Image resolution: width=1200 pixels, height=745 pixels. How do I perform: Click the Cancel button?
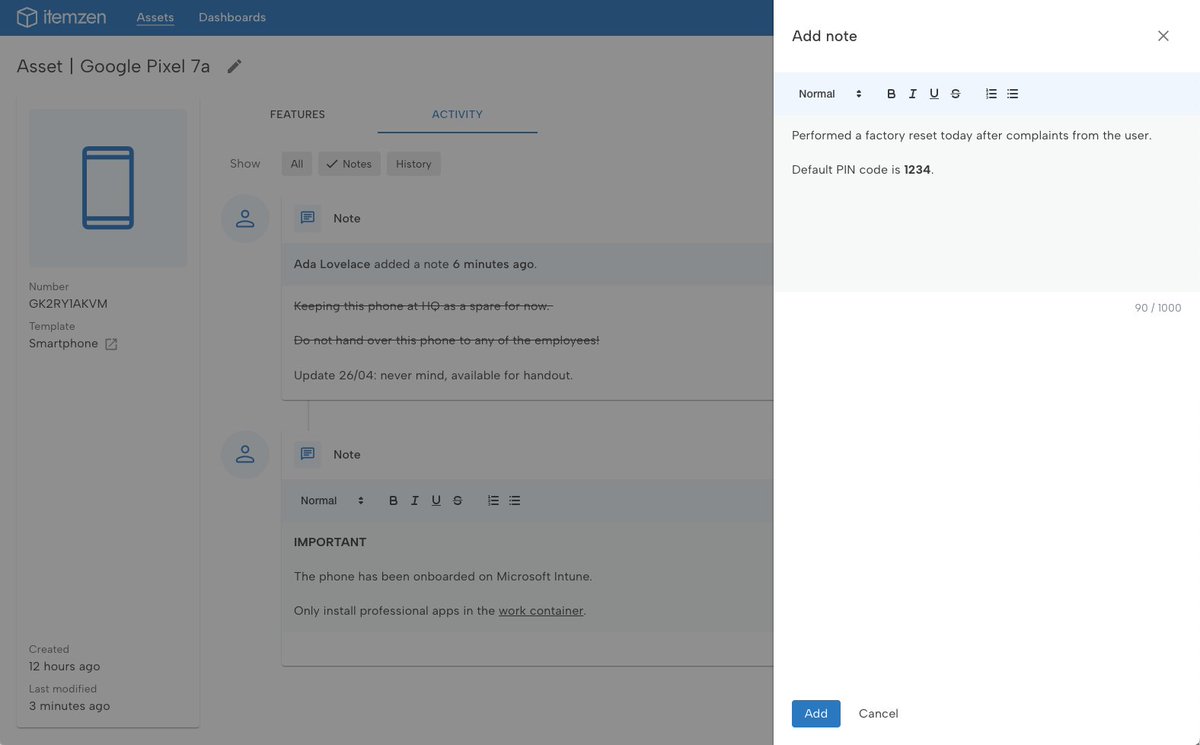[878, 714]
